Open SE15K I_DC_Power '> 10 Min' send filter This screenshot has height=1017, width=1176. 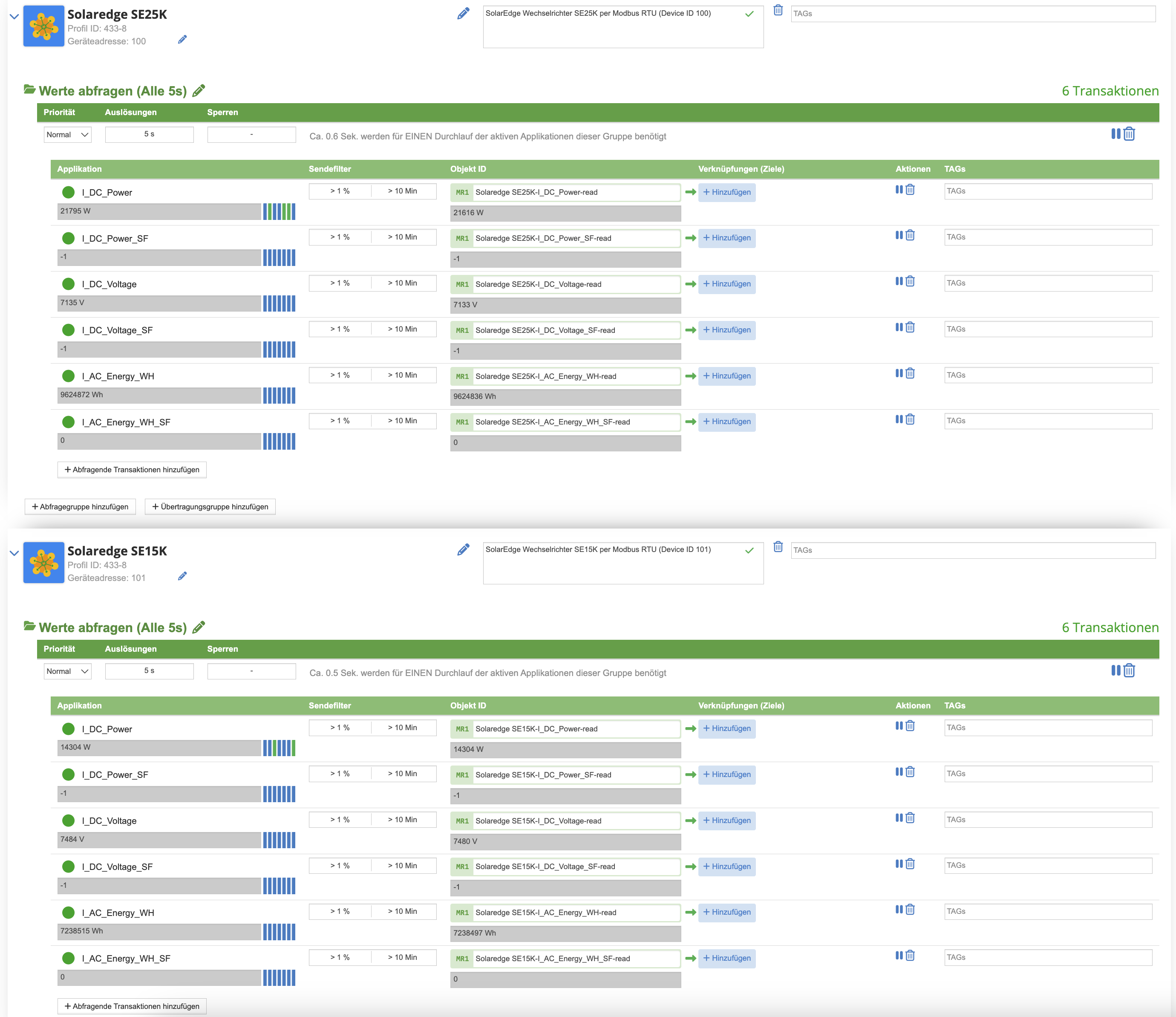coord(403,728)
